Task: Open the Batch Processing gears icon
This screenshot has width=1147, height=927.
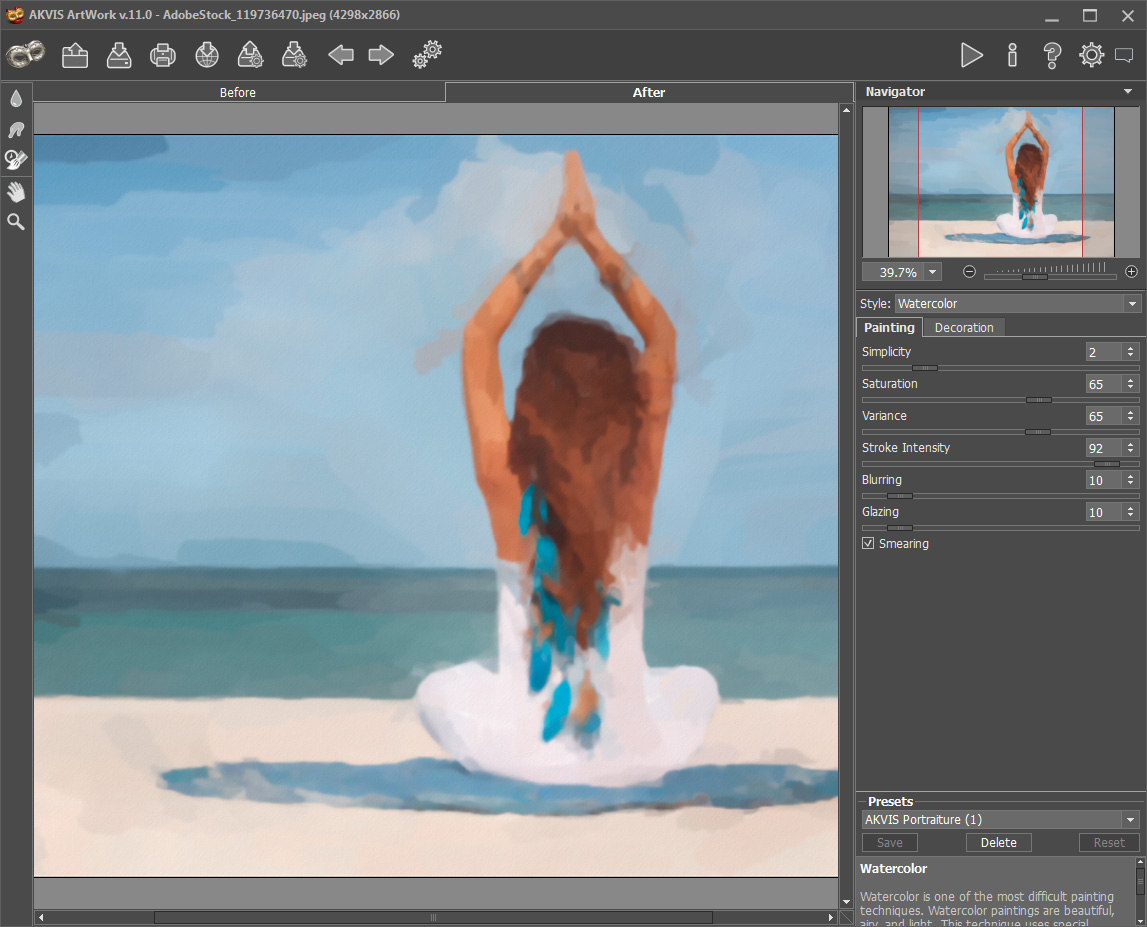Action: point(426,55)
